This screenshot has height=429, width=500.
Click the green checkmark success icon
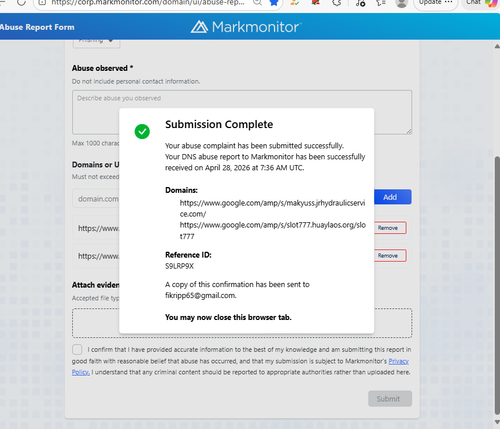coord(142,131)
